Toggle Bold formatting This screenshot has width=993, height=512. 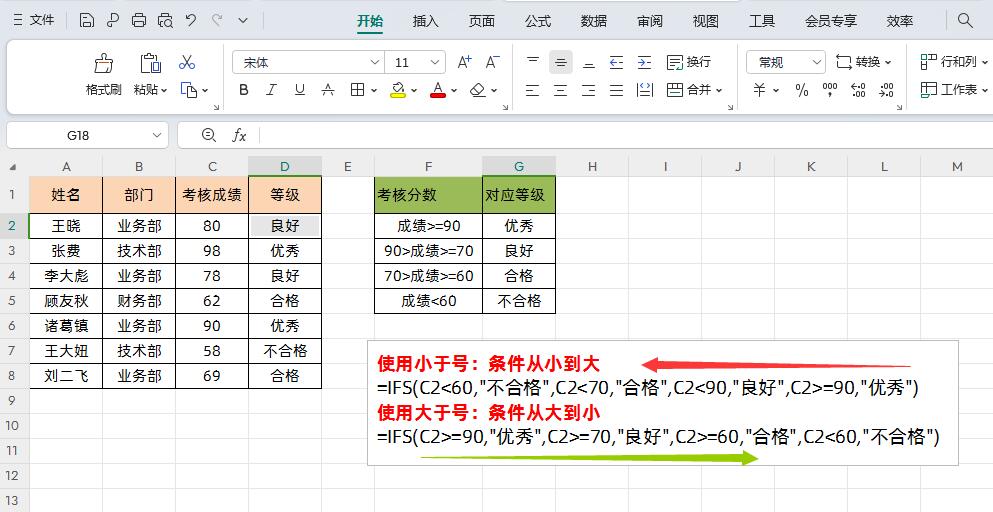(244, 90)
